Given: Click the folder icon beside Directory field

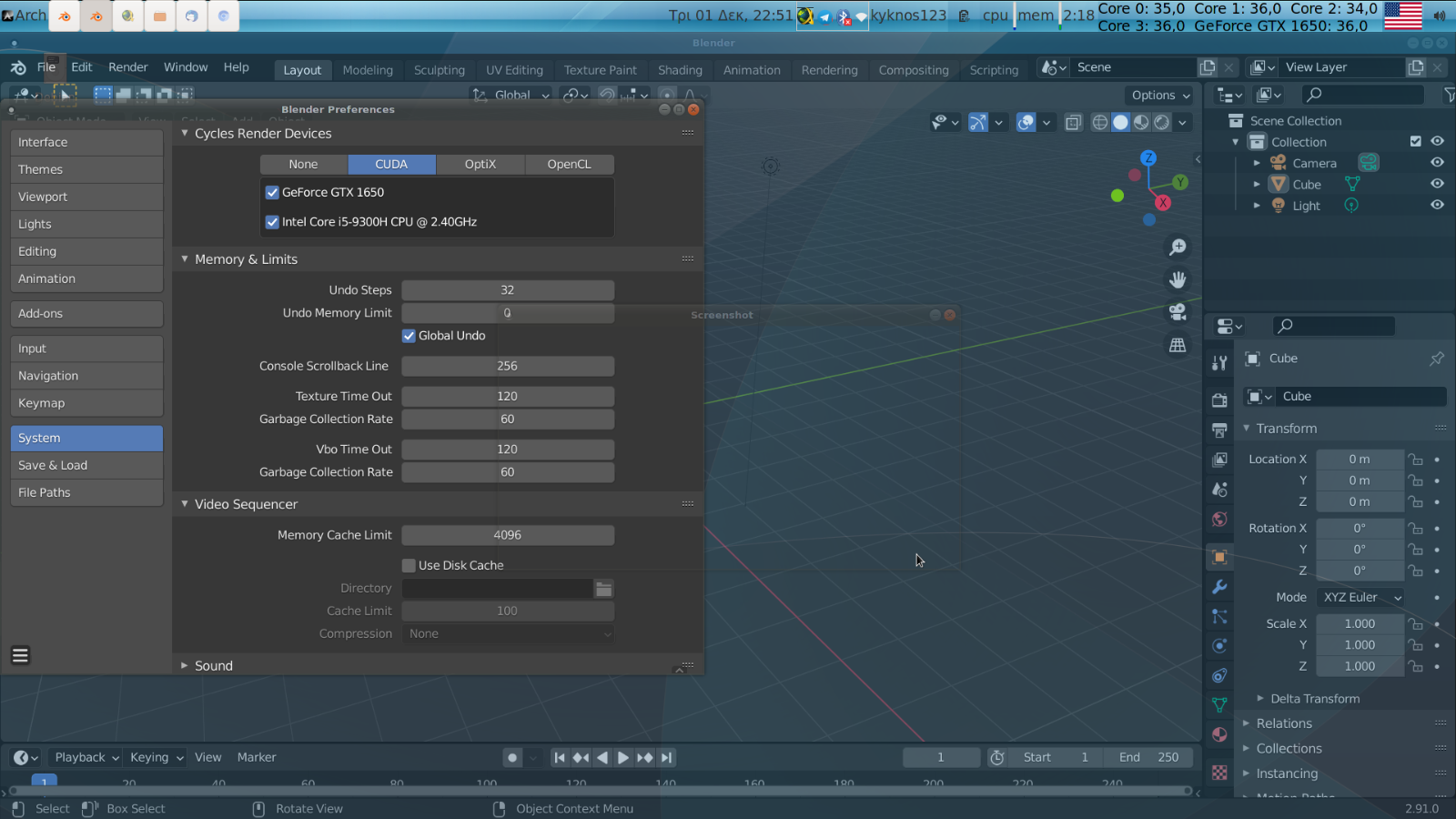Looking at the screenshot, I should point(603,589).
